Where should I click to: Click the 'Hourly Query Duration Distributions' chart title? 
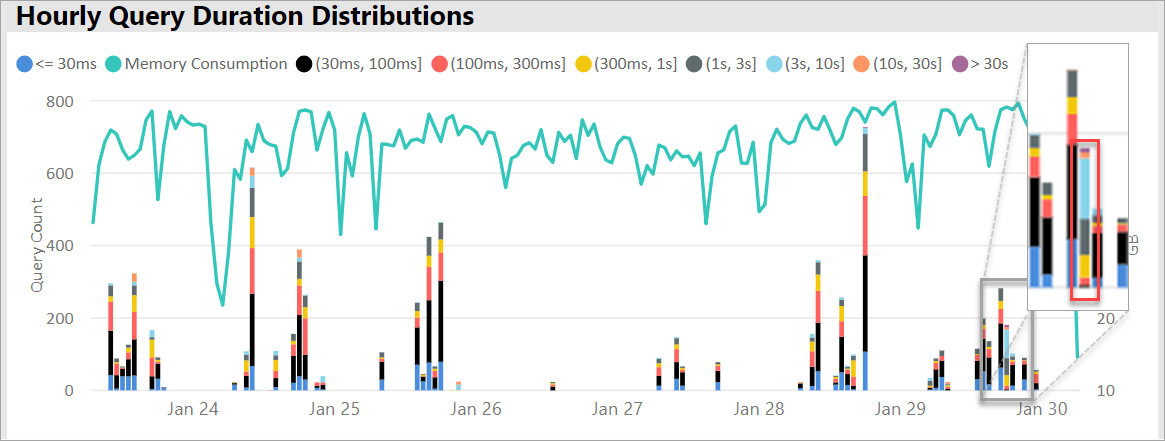[244, 16]
